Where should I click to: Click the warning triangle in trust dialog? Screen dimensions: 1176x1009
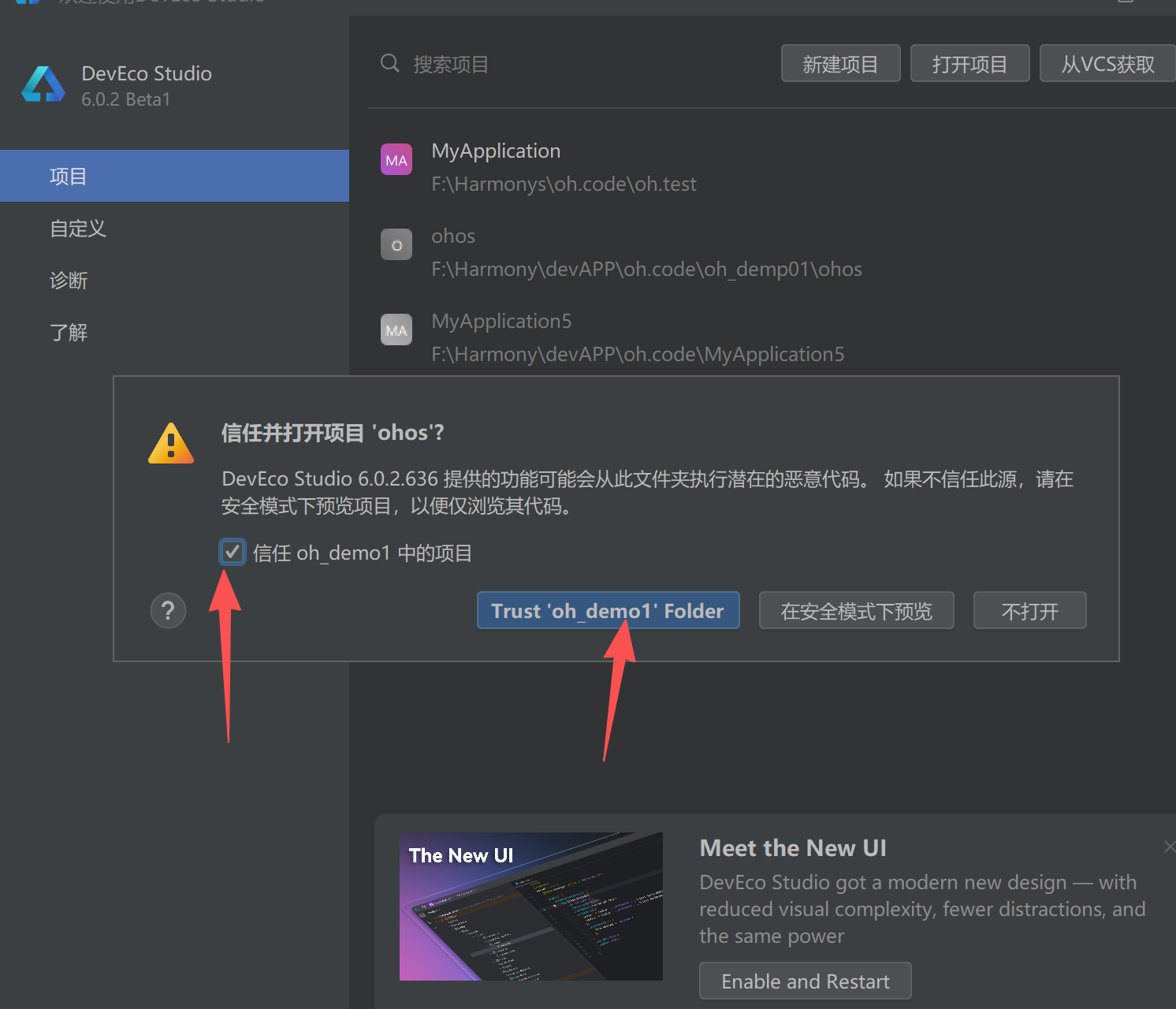point(171,442)
